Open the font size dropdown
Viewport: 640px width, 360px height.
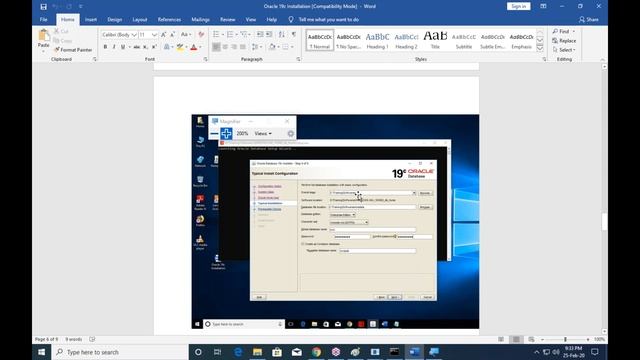[154, 35]
